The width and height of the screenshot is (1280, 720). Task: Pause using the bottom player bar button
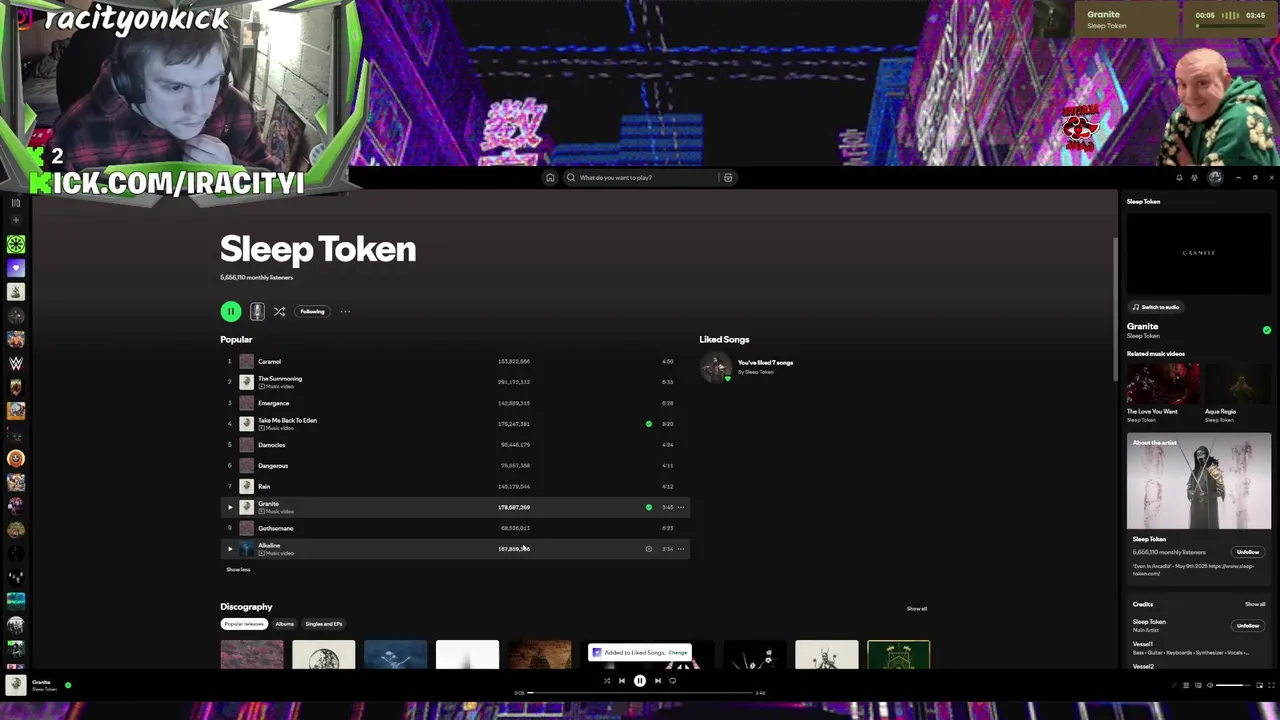click(640, 681)
